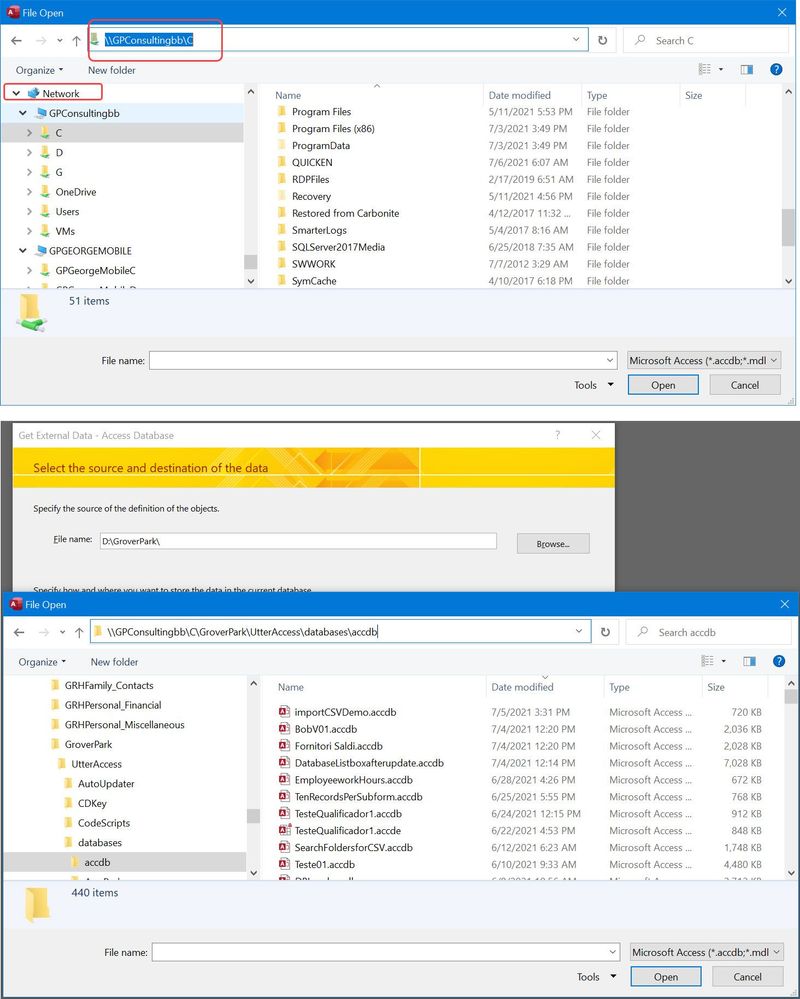Toggle preview pane in top File Open dialog
Viewport: 800px width, 999px height.
coord(746,69)
